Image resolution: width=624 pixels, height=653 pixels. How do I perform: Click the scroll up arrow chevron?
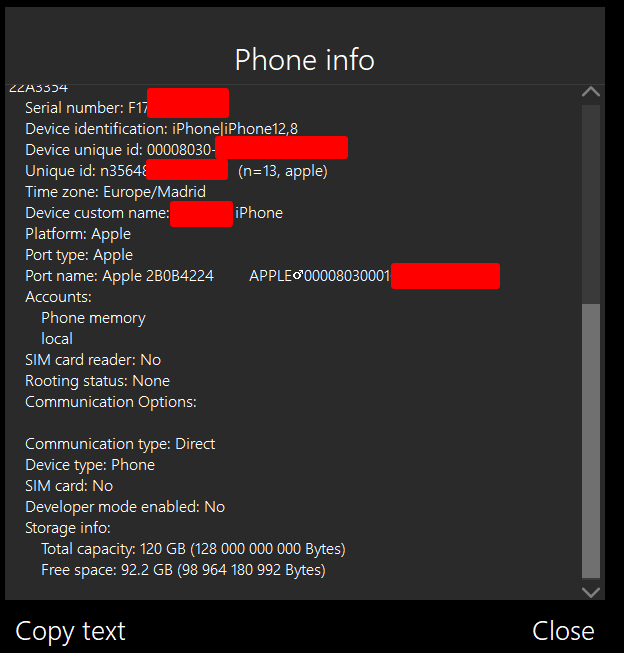click(x=591, y=92)
